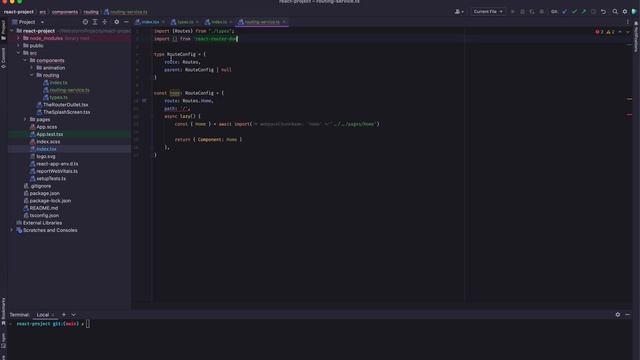Add a new terminal session
The height and width of the screenshot is (360, 640).
pos(64,315)
